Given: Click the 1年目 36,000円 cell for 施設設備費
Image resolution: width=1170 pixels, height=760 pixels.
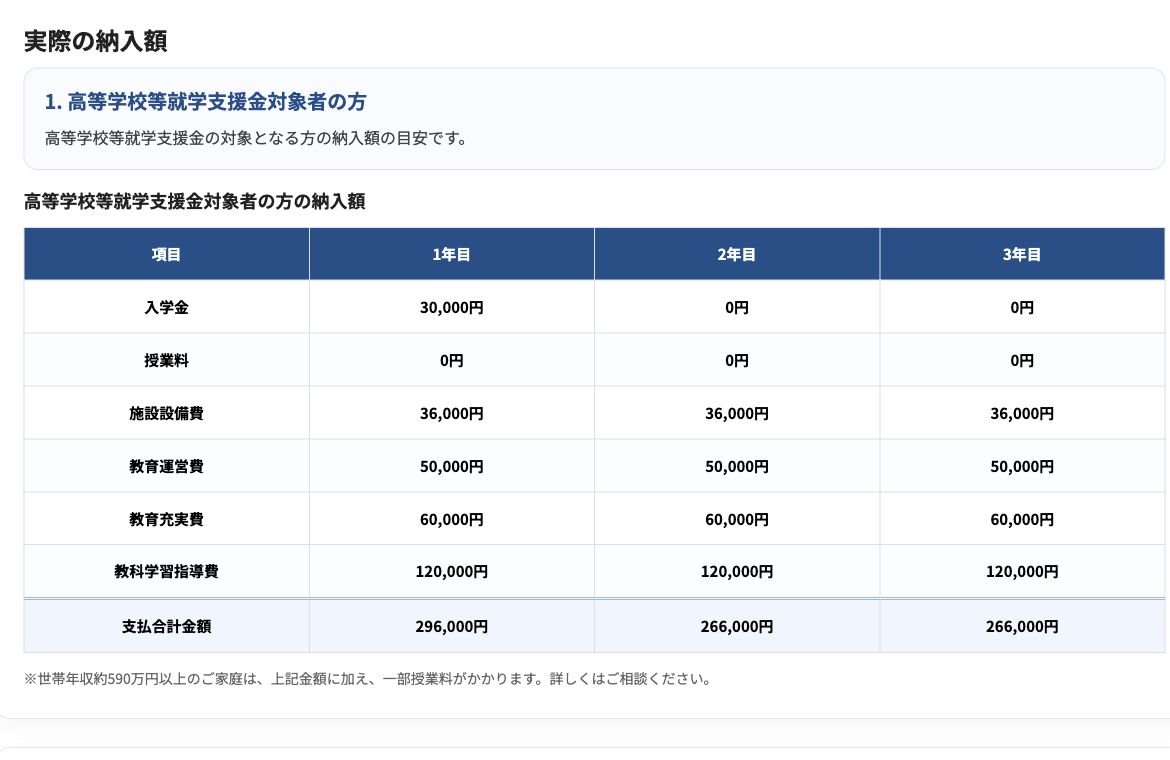Looking at the screenshot, I should pyautogui.click(x=451, y=413).
